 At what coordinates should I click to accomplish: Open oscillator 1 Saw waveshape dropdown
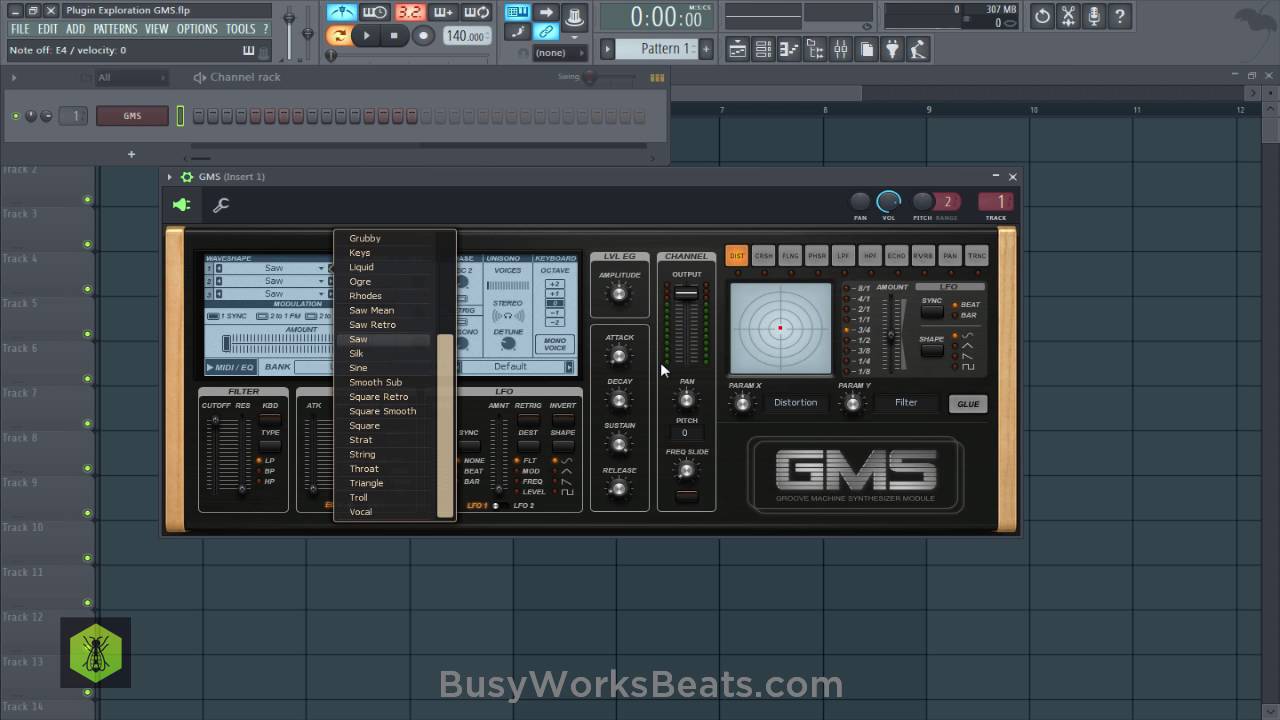273,268
